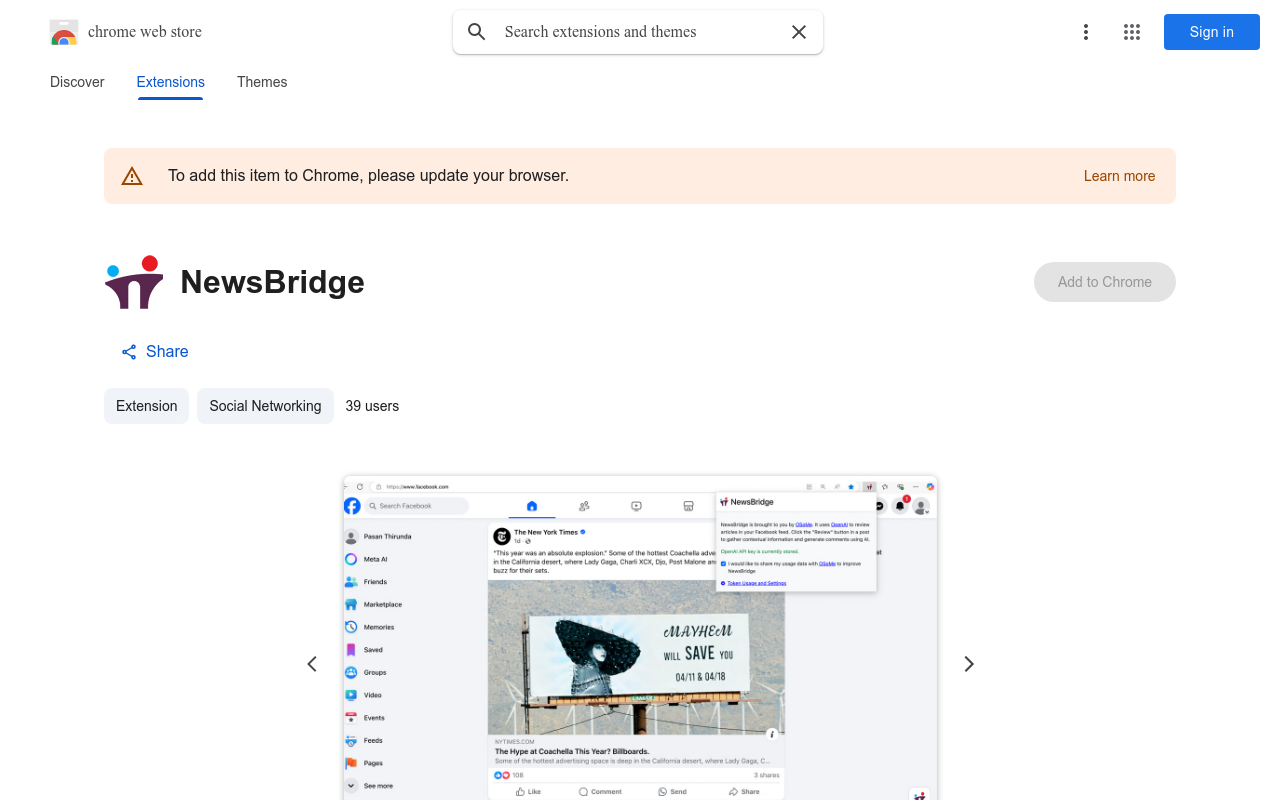Select the Extensions tab

click(x=171, y=82)
